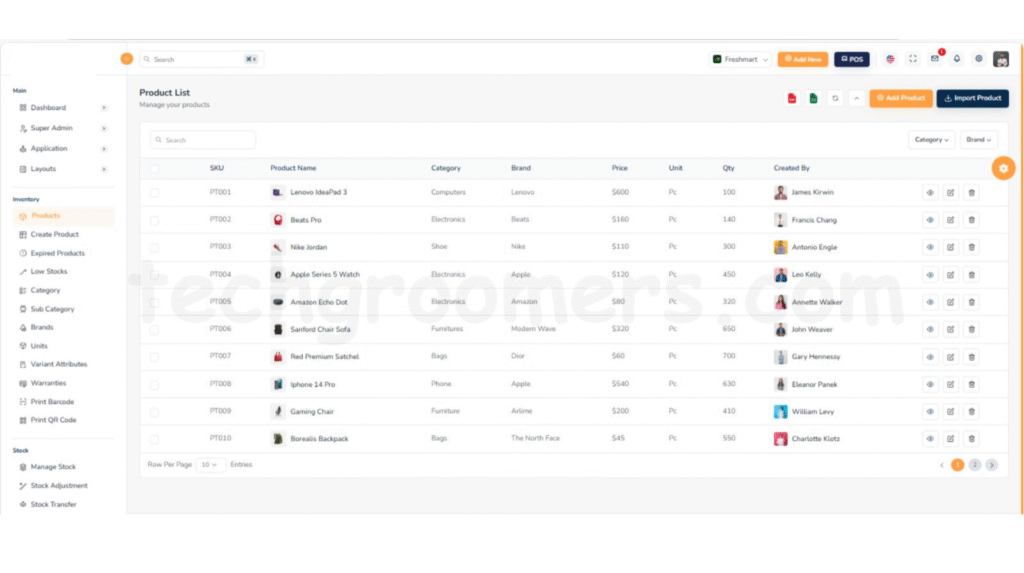
Task: Open language flag selector
Action: pos(890,59)
